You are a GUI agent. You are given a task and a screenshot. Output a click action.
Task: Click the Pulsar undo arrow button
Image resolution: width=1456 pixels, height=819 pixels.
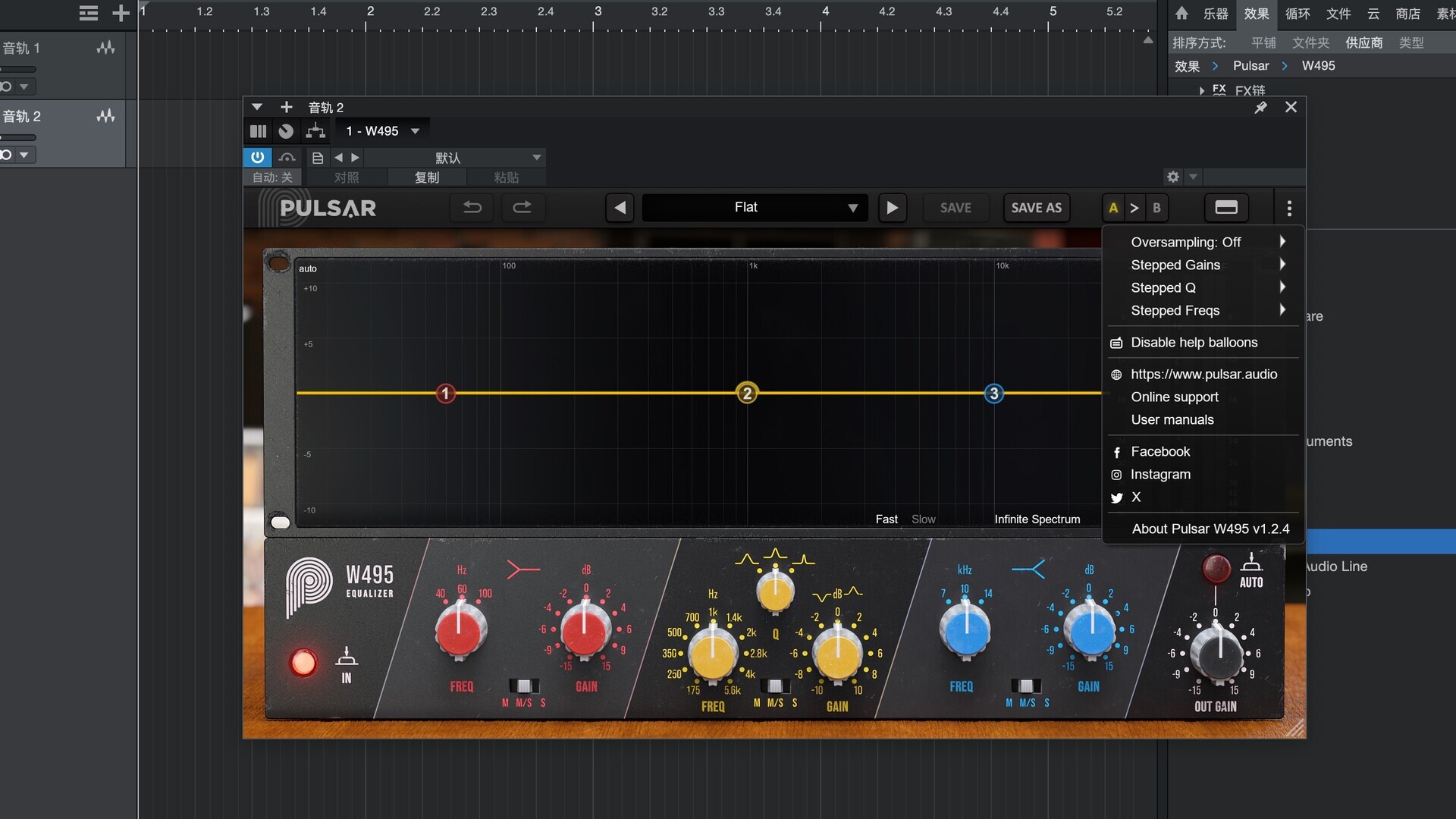[472, 207]
